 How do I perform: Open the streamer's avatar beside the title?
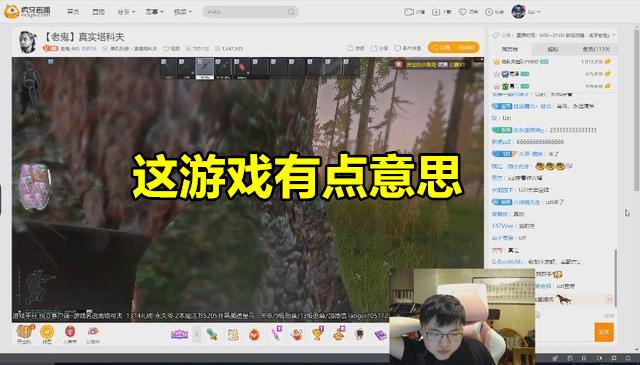(28, 42)
